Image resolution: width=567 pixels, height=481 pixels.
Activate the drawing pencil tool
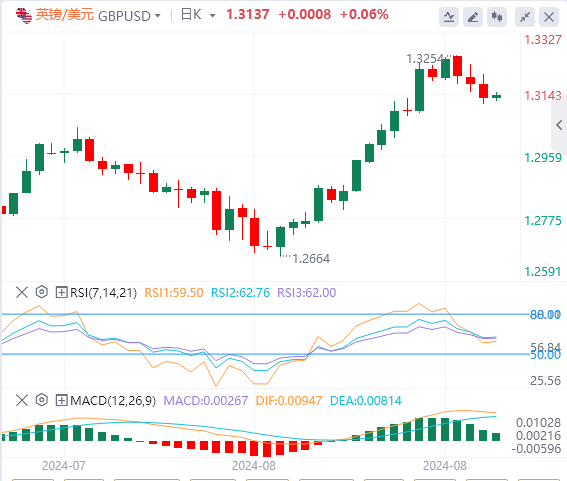click(473, 17)
